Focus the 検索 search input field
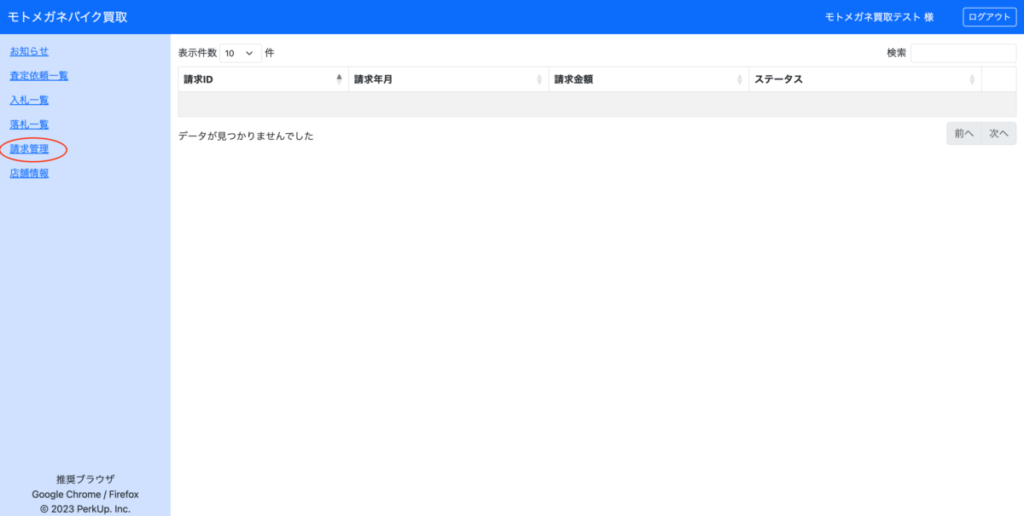 point(962,53)
